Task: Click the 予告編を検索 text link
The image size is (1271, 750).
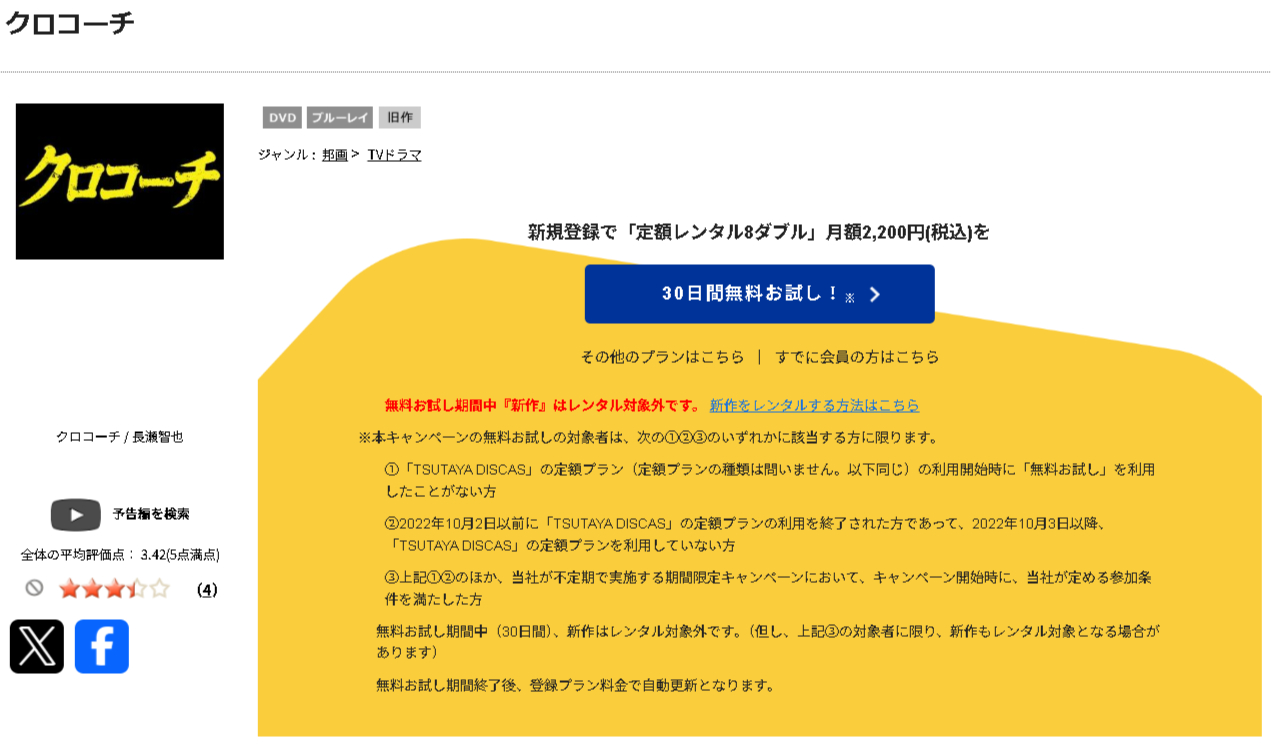Action: 151,514
